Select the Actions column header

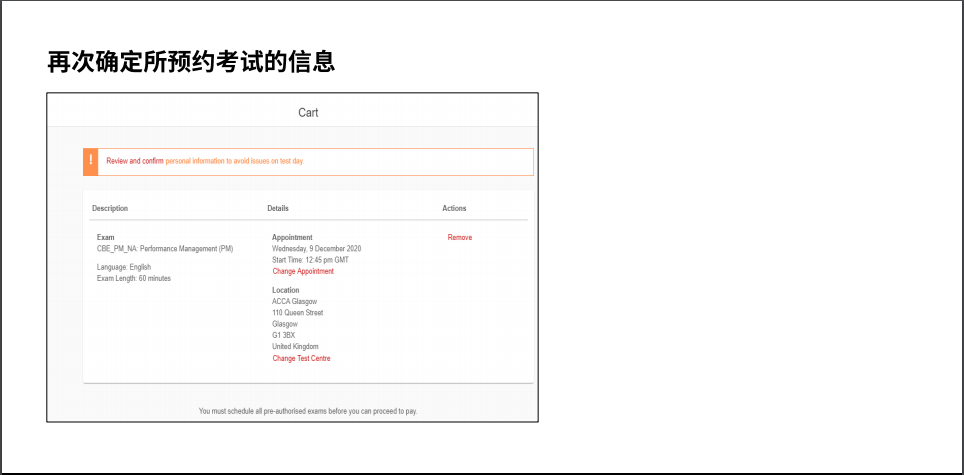pyautogui.click(x=454, y=208)
